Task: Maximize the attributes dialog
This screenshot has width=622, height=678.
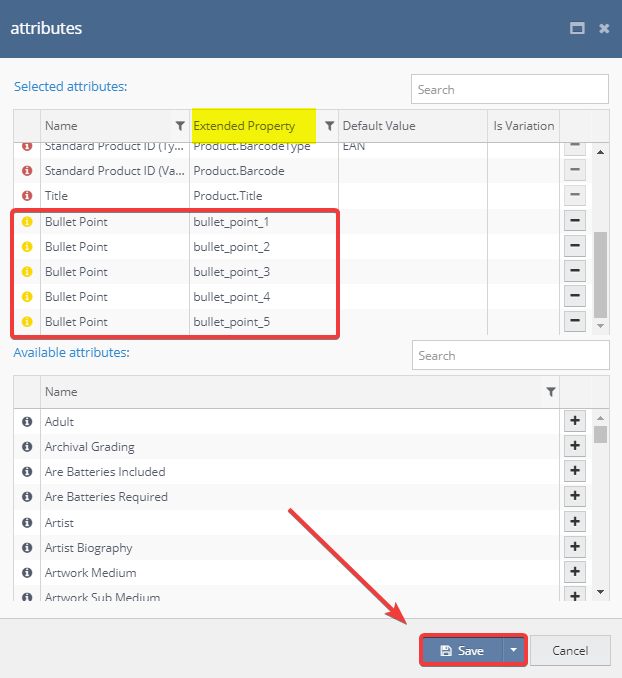Action: tap(577, 28)
